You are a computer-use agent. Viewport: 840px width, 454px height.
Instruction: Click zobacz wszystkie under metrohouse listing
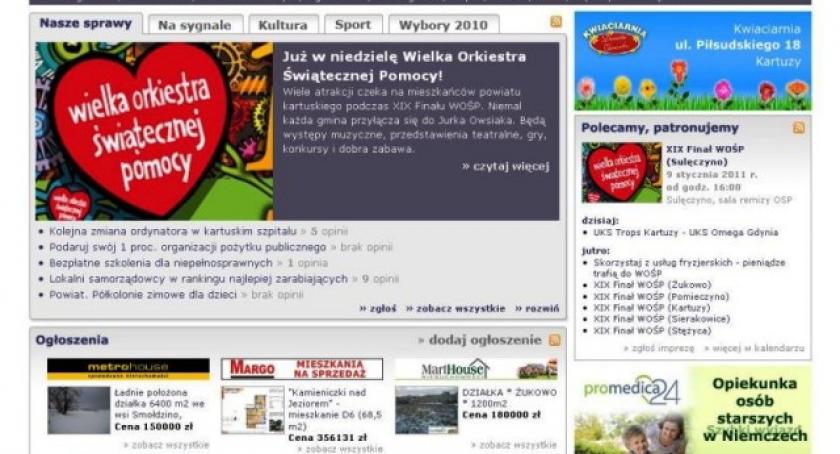(166, 445)
